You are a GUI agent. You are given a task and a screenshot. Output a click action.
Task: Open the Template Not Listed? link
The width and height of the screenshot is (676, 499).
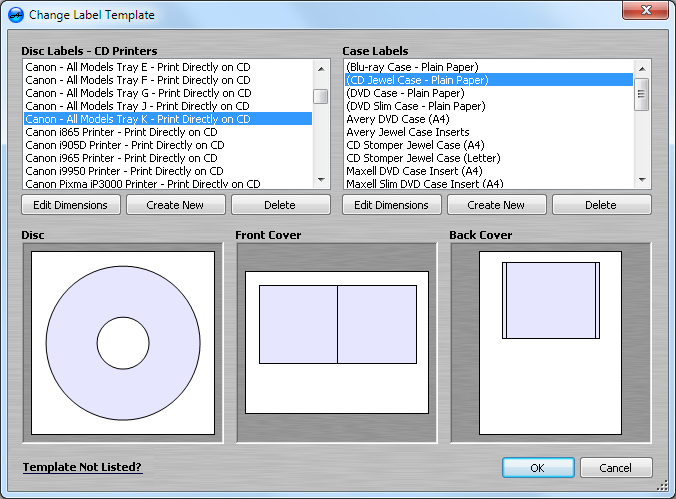82,467
